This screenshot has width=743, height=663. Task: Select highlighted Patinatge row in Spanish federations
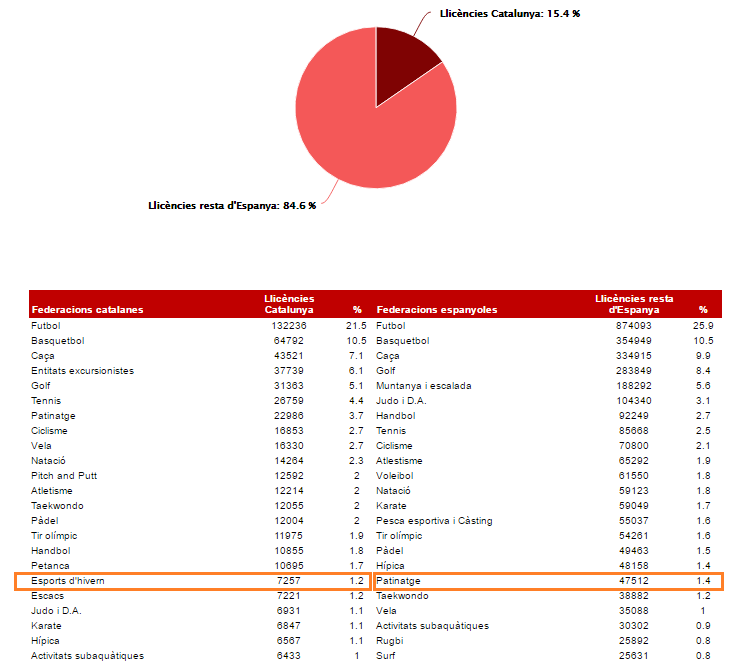click(547, 581)
